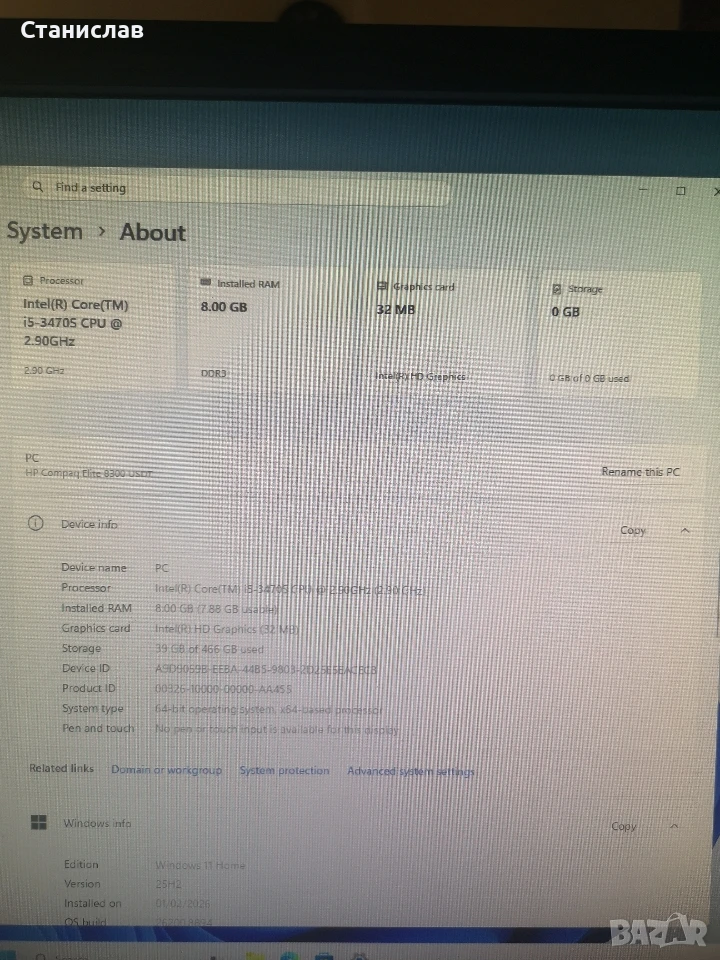
Task: Open System protection link
Action: coord(284,771)
